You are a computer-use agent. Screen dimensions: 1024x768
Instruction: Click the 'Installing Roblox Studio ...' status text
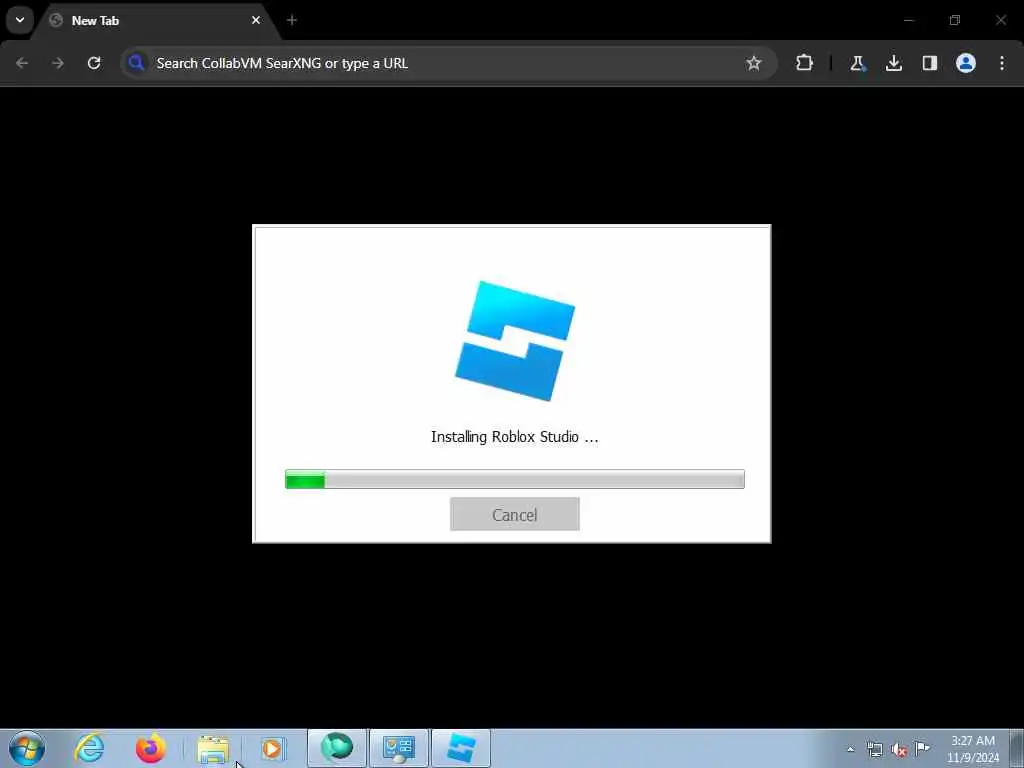(515, 437)
